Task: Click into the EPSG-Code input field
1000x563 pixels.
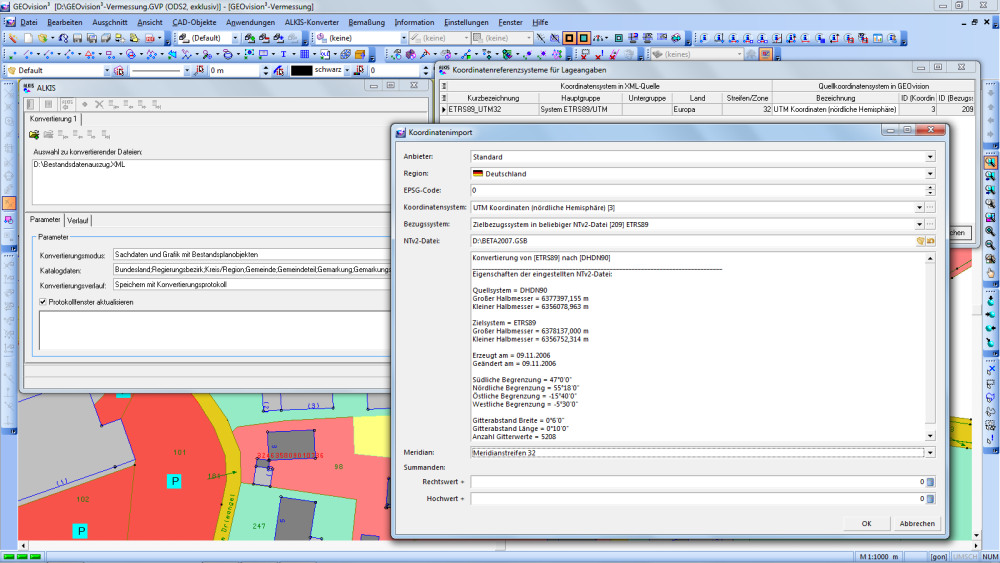Action: (698, 190)
